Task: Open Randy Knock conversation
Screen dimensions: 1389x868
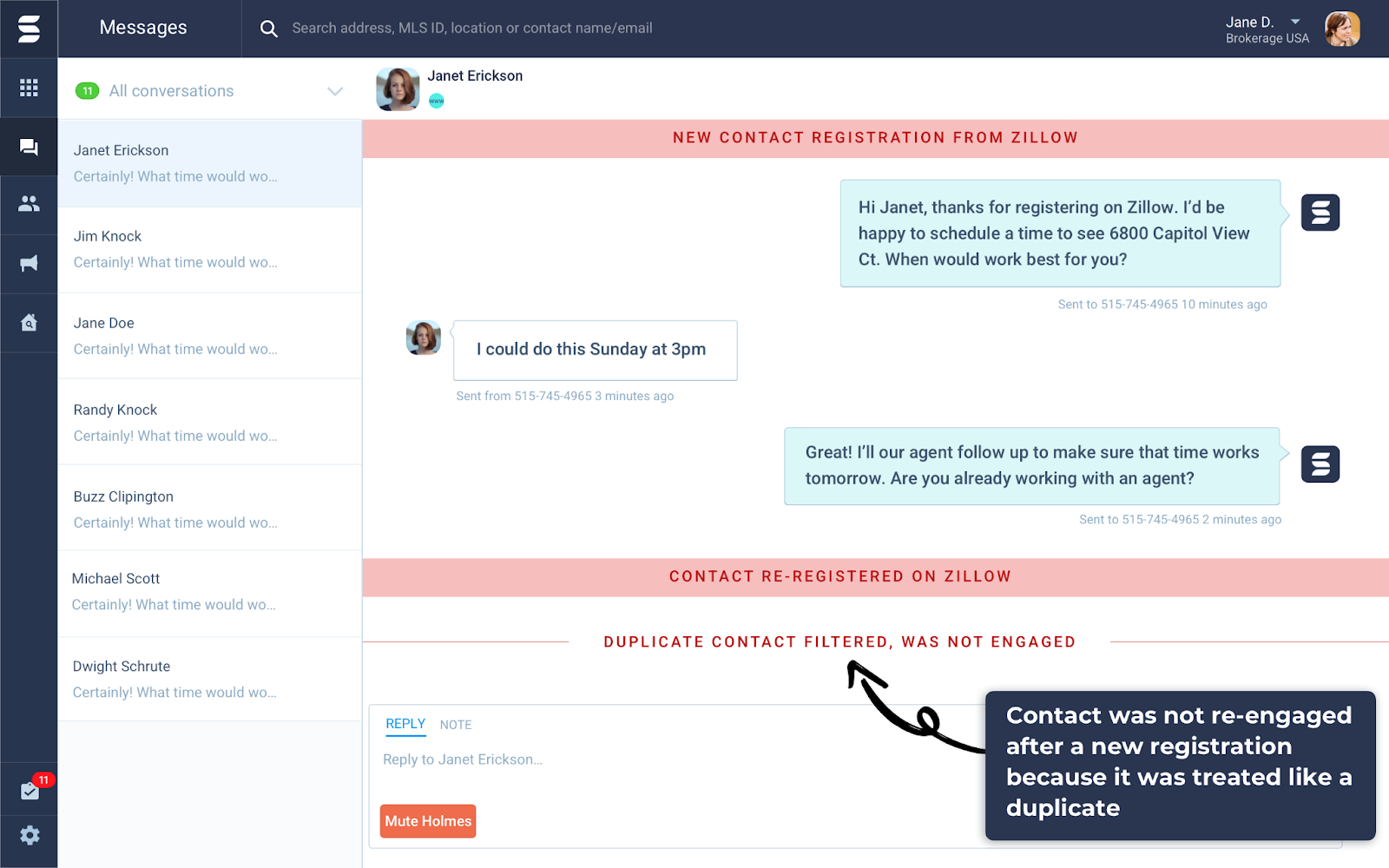Action: pyautogui.click(x=209, y=423)
